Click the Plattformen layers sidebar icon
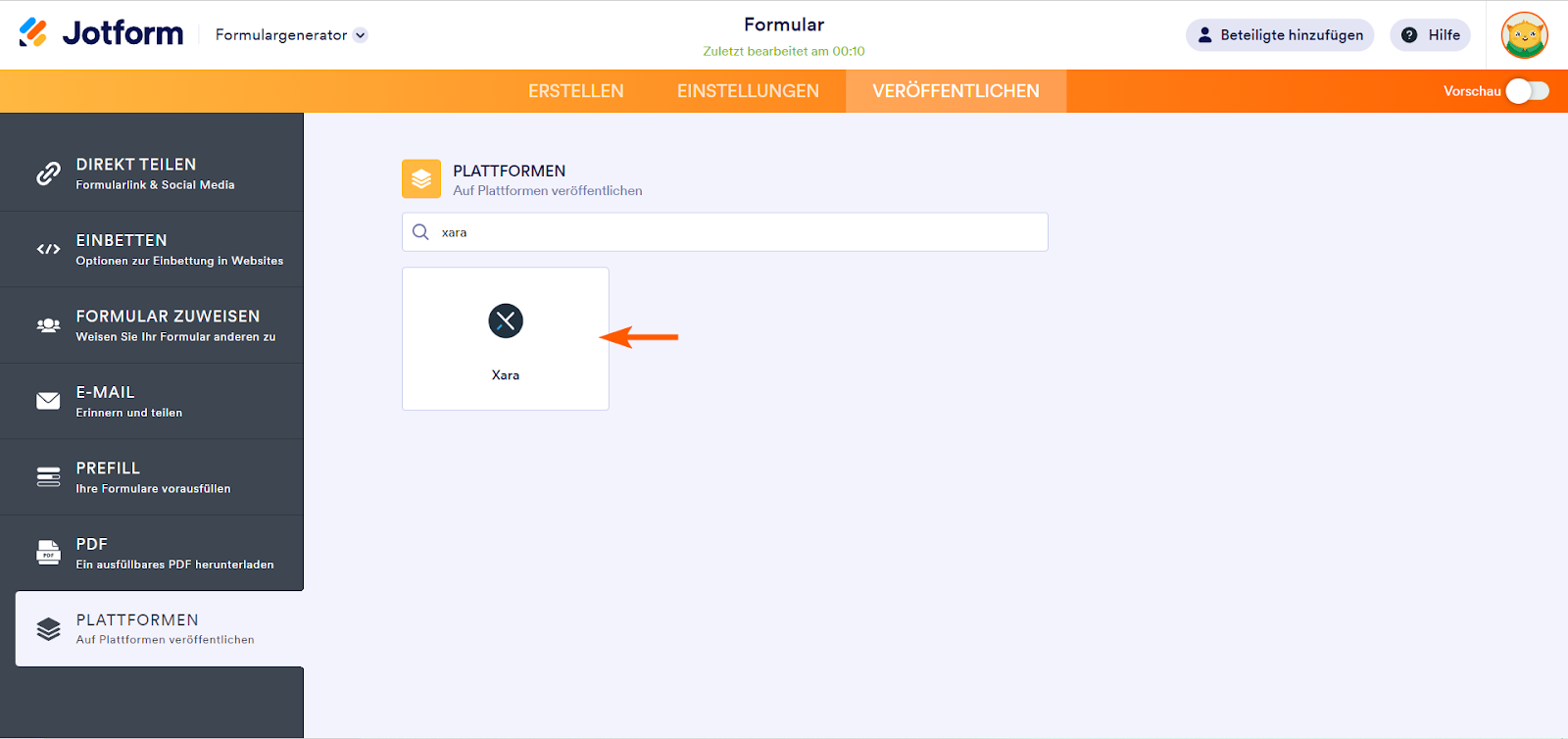This screenshot has height=739, width=1568. point(48,629)
